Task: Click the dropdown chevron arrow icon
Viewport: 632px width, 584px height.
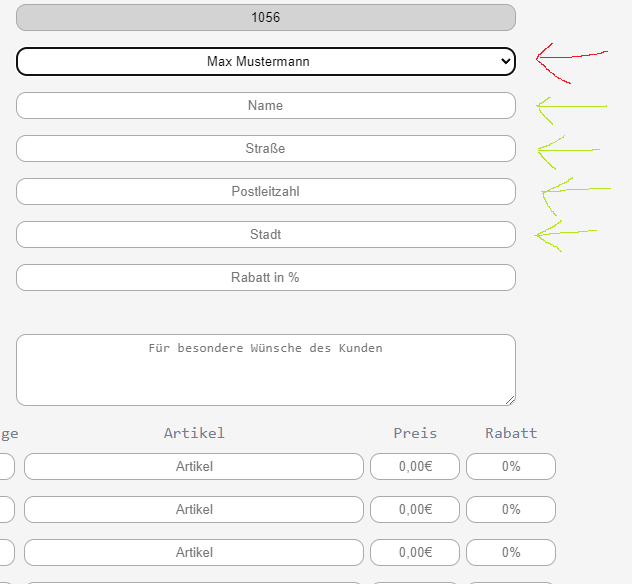Action: point(505,61)
